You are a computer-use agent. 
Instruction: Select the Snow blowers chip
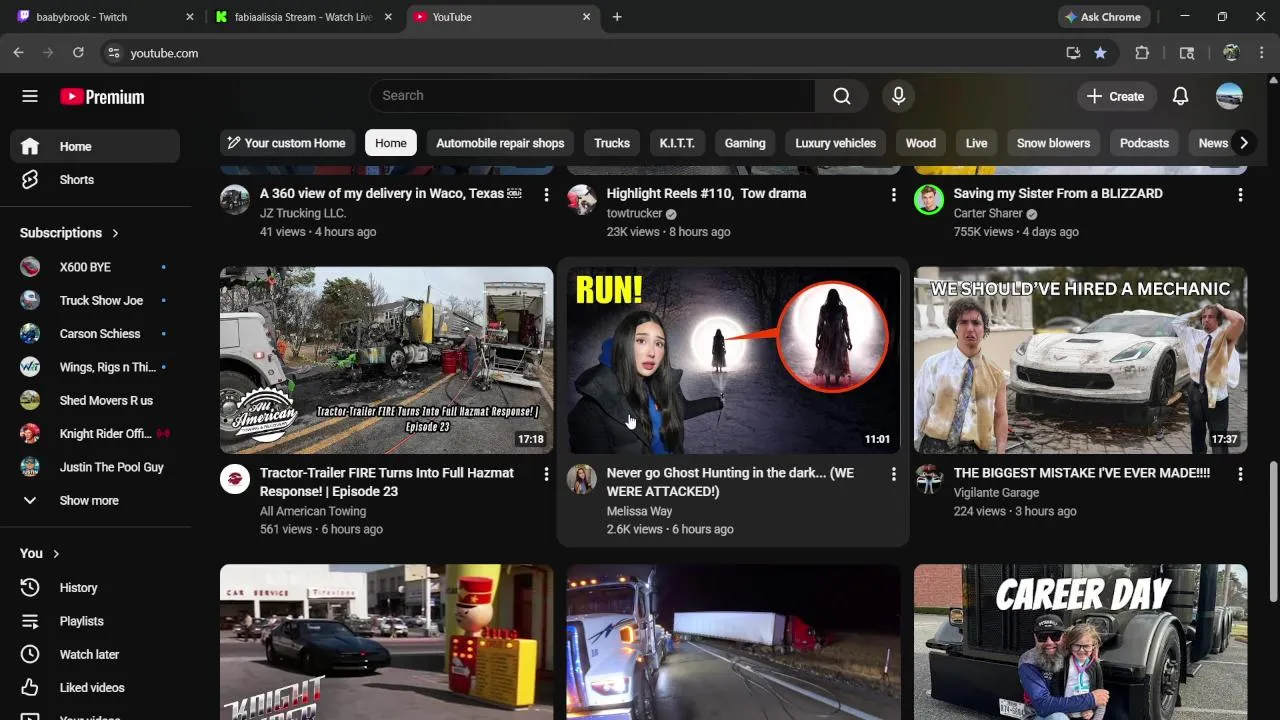pyautogui.click(x=1054, y=143)
